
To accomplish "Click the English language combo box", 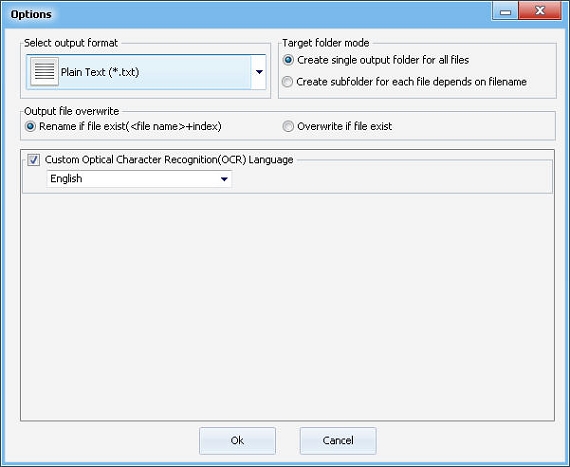I will [x=139, y=179].
